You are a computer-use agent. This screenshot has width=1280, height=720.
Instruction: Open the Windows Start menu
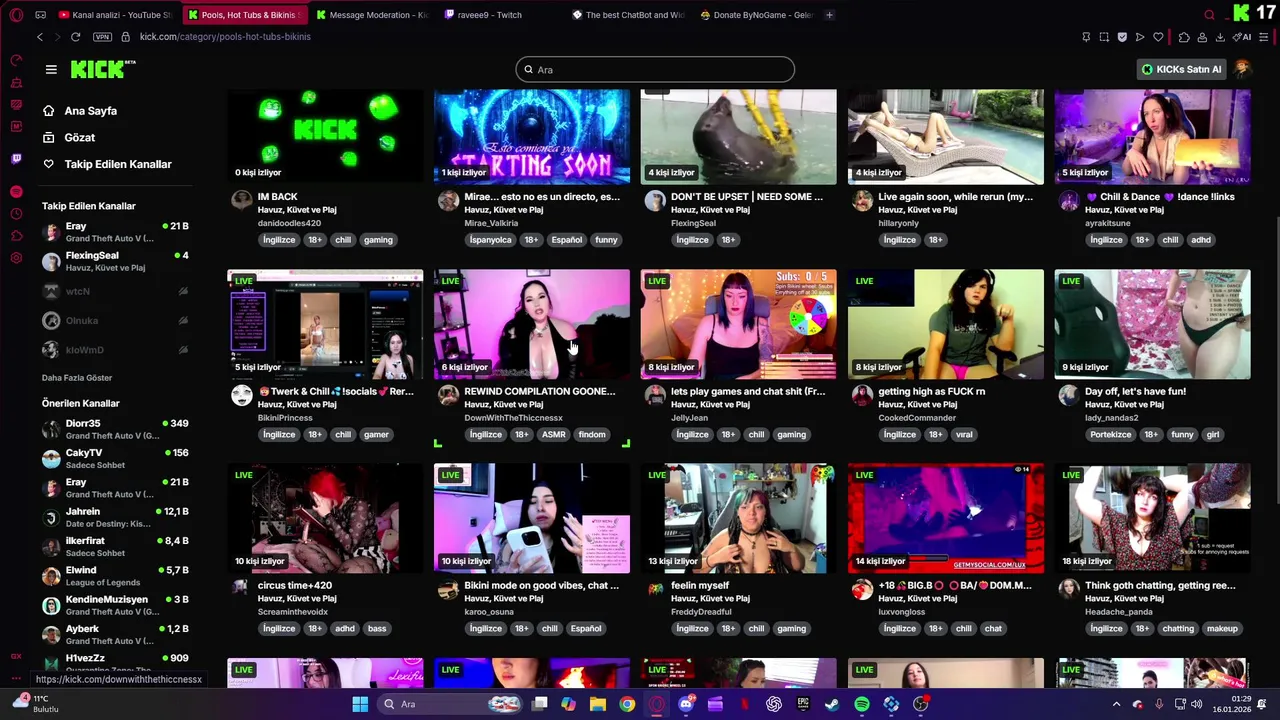[360, 704]
